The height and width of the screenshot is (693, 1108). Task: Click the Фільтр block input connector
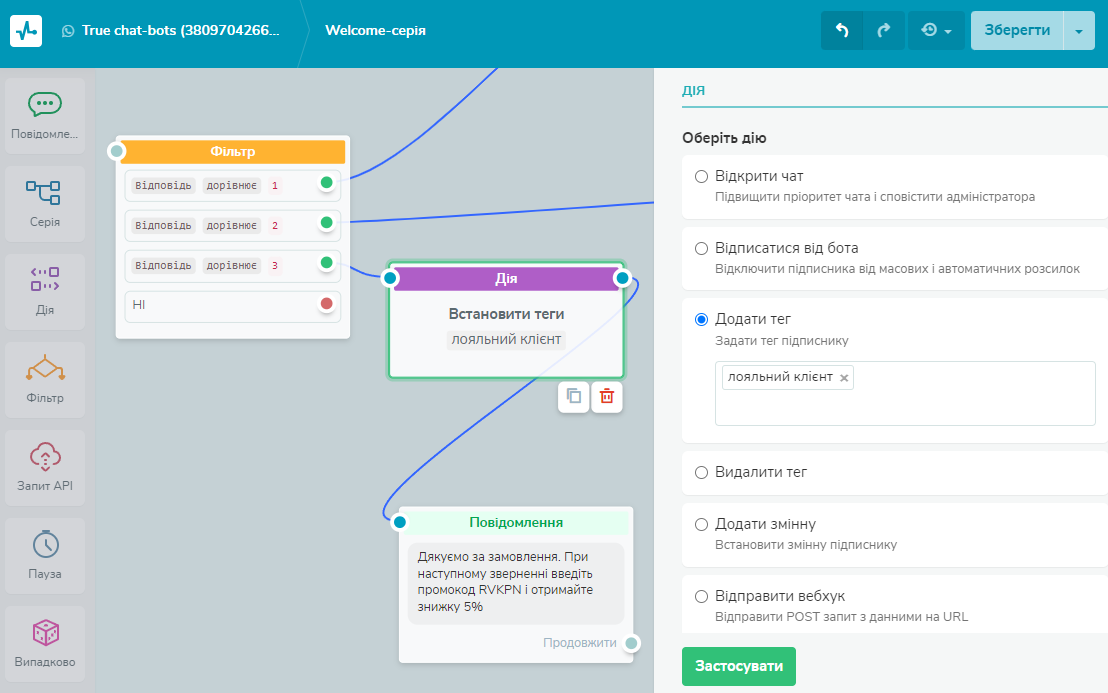(x=117, y=150)
